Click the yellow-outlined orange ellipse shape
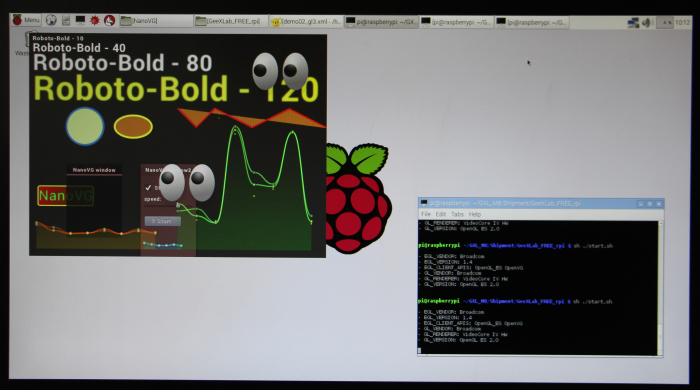700x390 pixels. pyautogui.click(x=133, y=127)
